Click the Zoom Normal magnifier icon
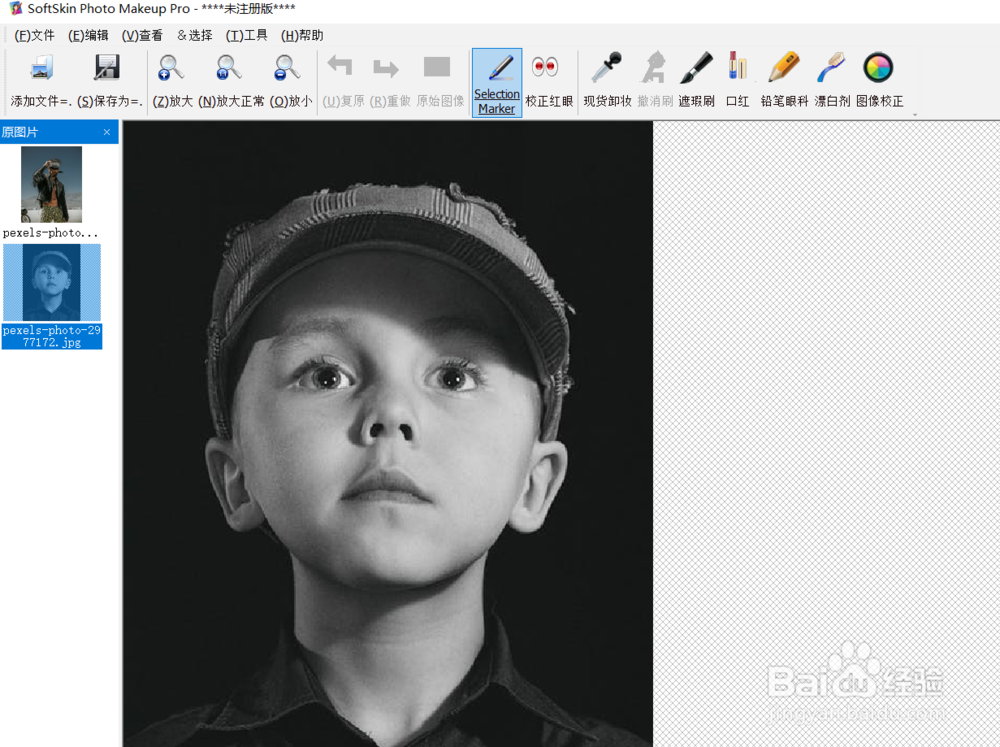The width and height of the screenshot is (1000, 747). click(228, 68)
